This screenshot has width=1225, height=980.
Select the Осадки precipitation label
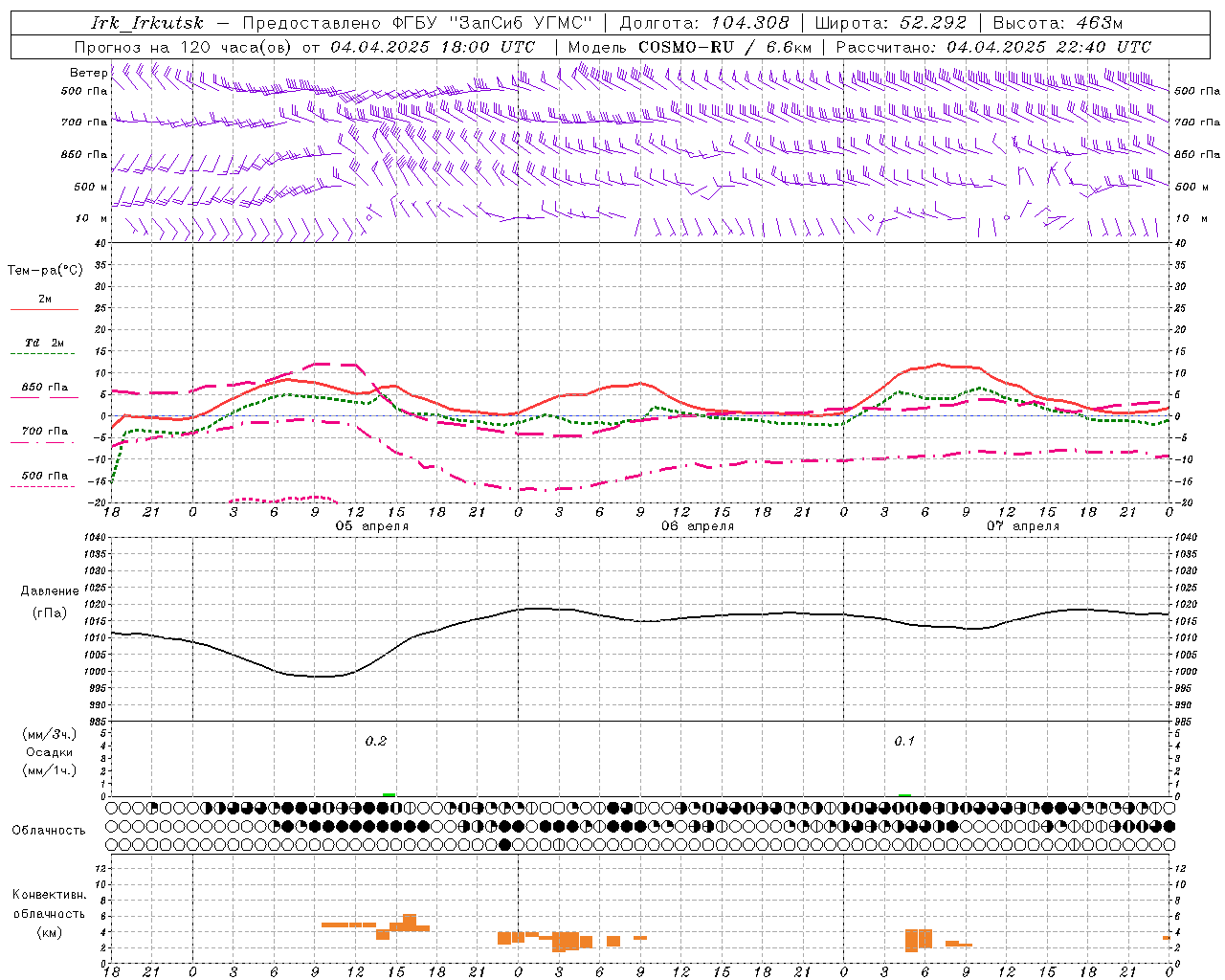point(50,752)
